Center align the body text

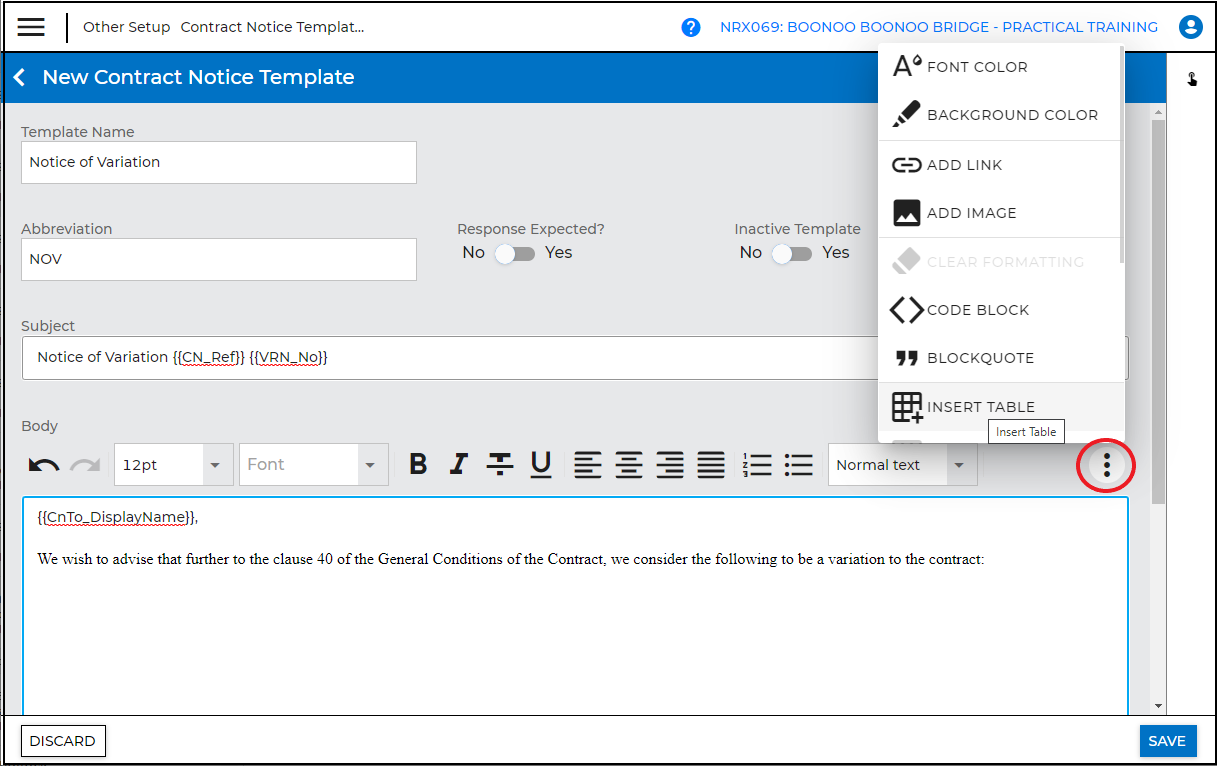(629, 465)
